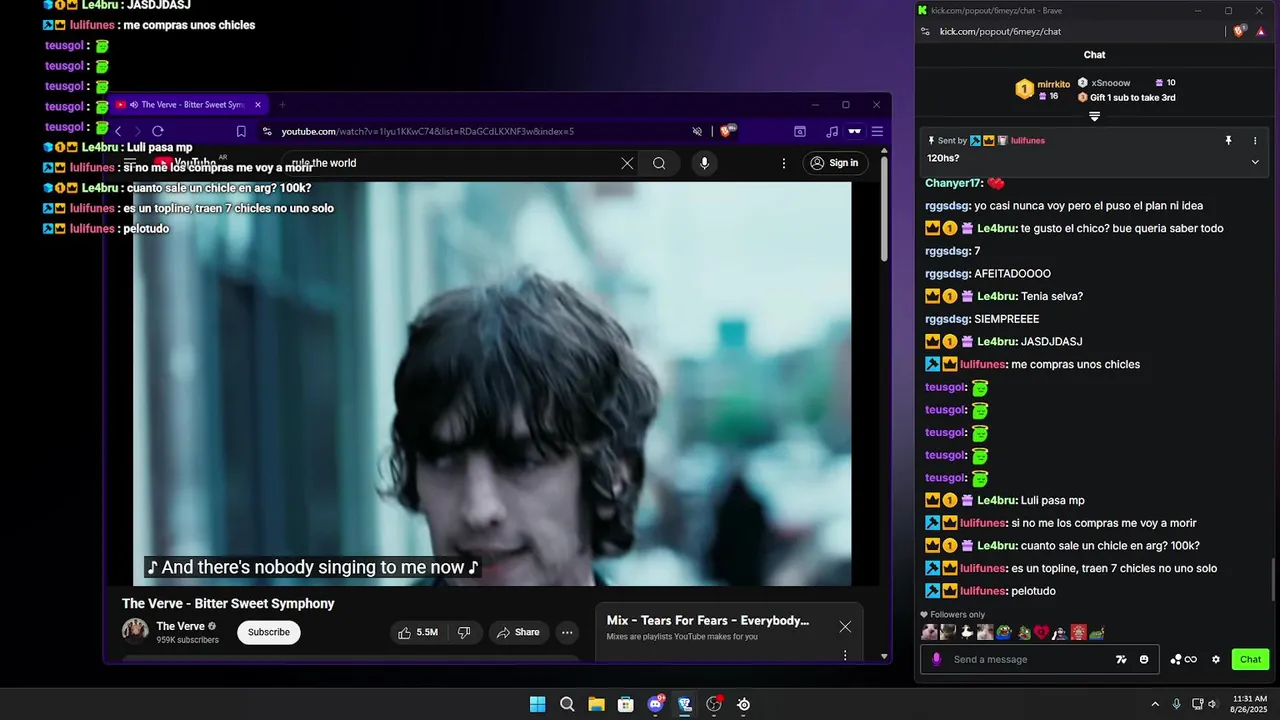The height and width of the screenshot is (720, 1280).
Task: Like the Bitter Sweet Symphony video
Action: (x=418, y=632)
